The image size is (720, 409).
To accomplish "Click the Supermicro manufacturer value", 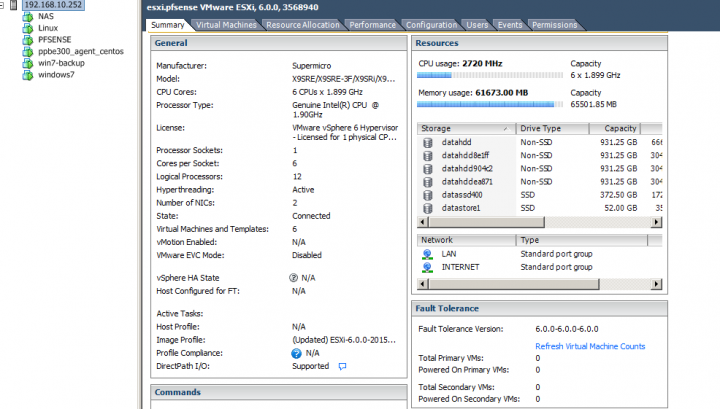I will coord(311,66).
